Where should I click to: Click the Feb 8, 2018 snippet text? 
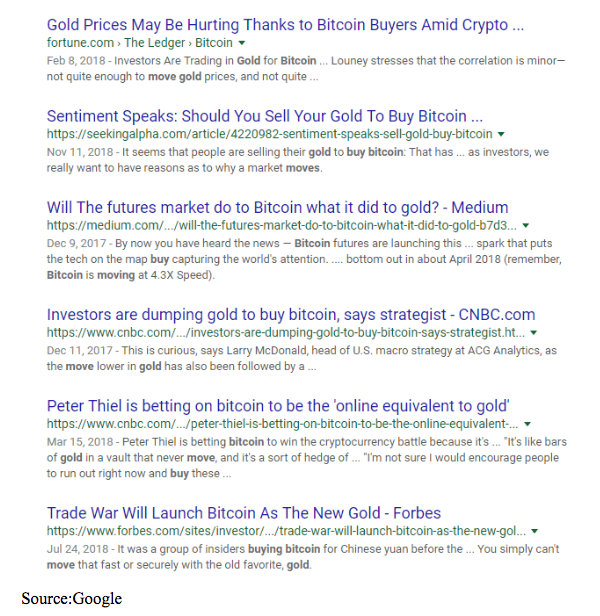(306, 68)
